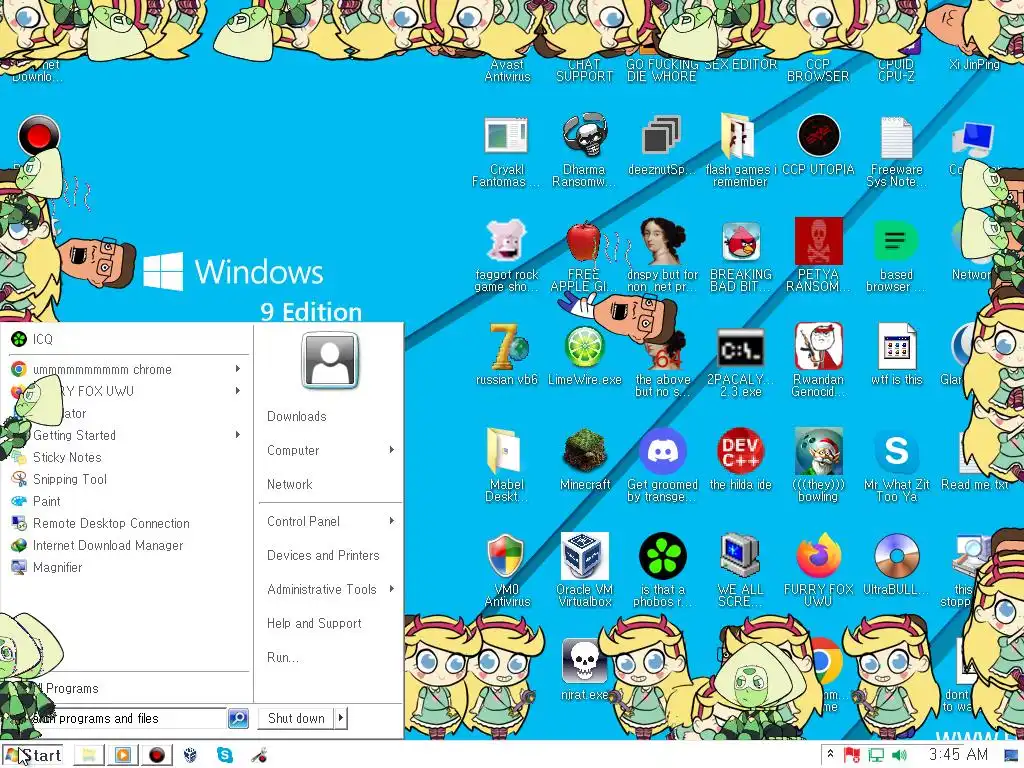Open the Freeware Sys Note file

click(x=896, y=137)
